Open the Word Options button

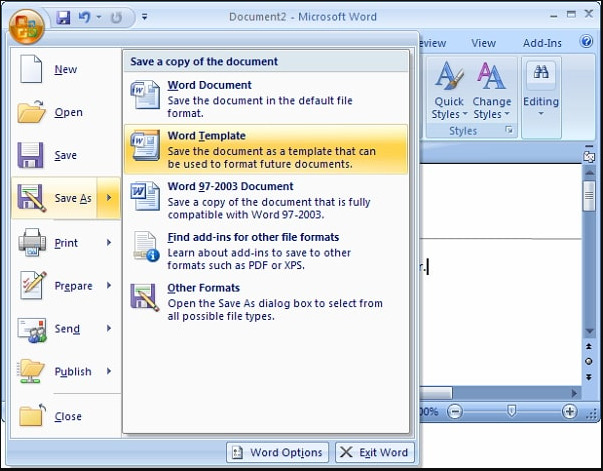click(x=278, y=452)
